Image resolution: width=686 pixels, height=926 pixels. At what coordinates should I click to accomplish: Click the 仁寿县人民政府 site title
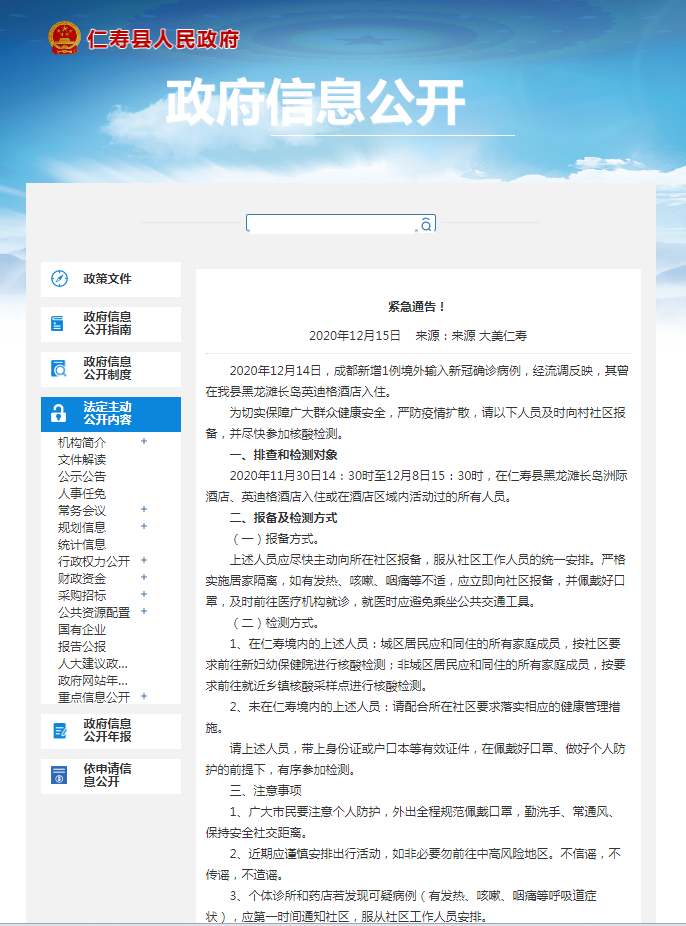click(163, 39)
